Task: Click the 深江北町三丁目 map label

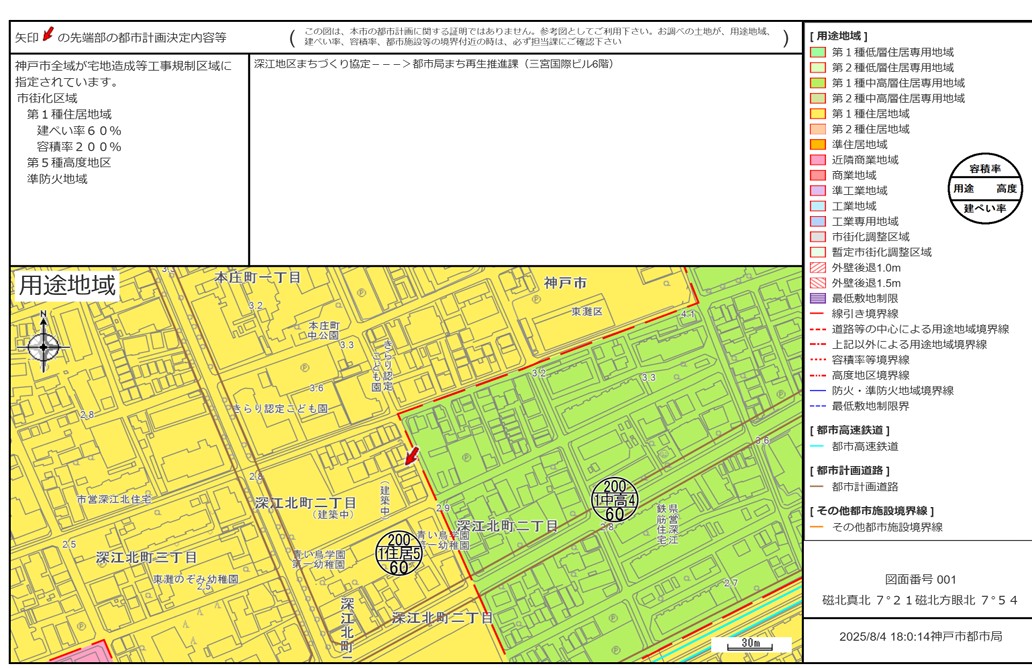Action: (x=147, y=556)
